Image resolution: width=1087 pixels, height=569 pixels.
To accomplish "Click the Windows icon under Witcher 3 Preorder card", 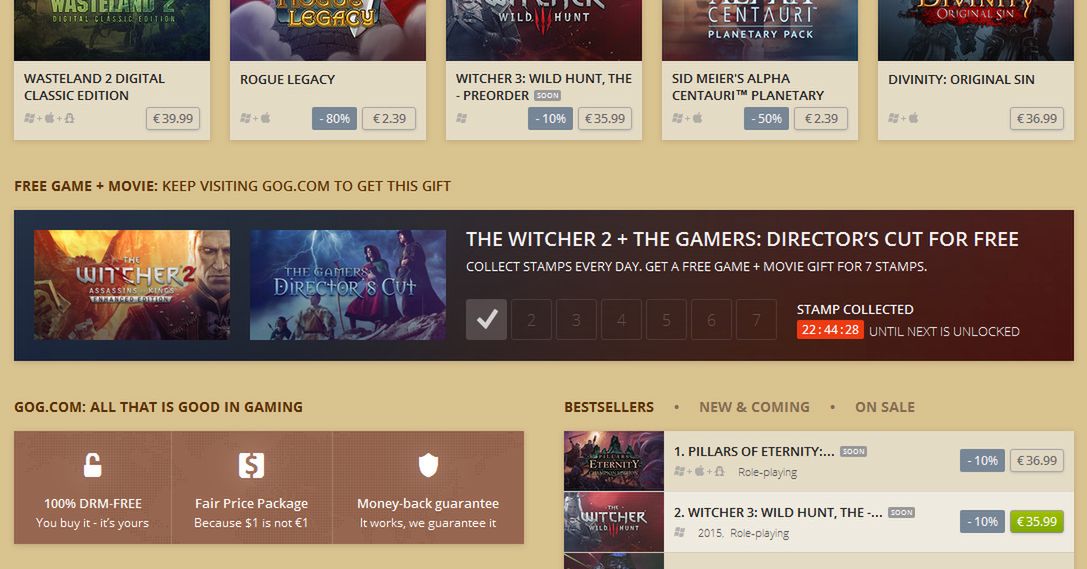I will pyautogui.click(x=461, y=119).
